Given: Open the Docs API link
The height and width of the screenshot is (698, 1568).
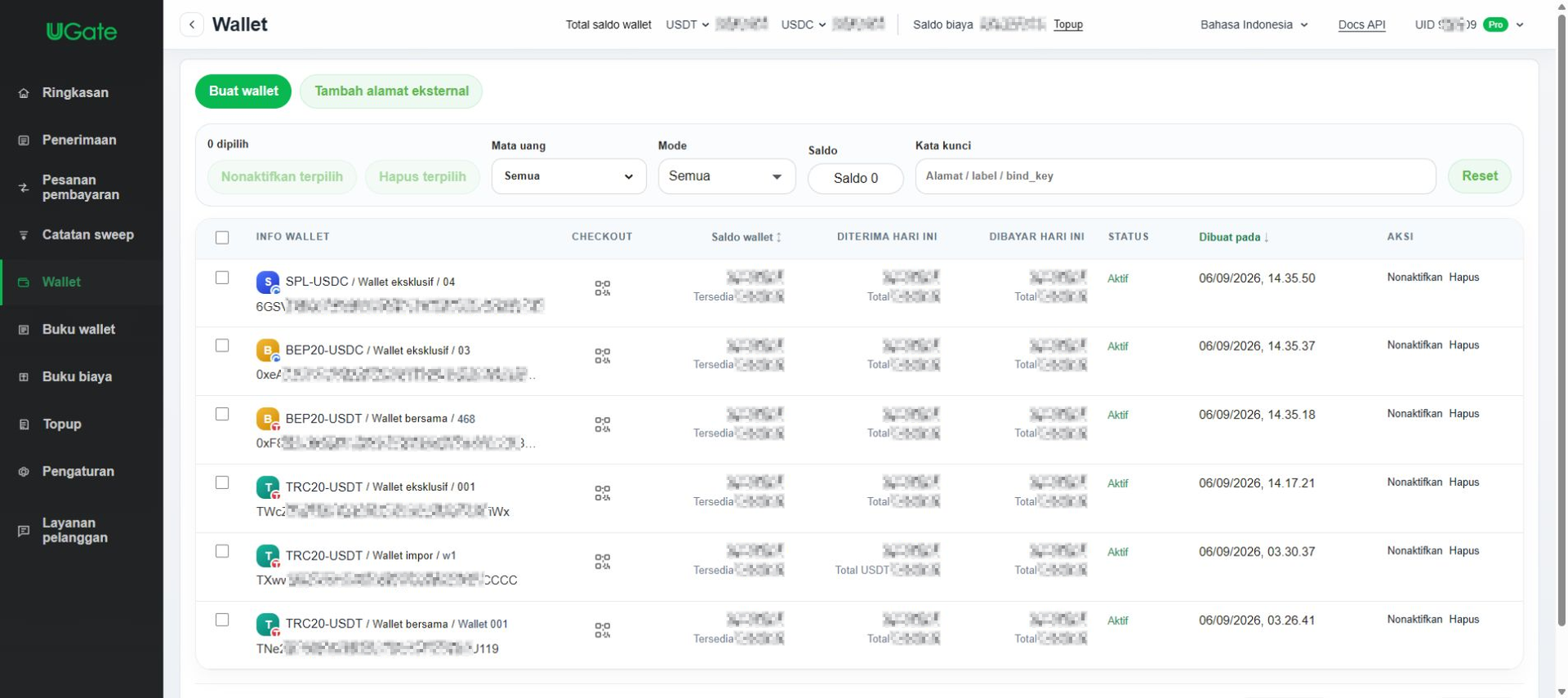Looking at the screenshot, I should 1361,24.
